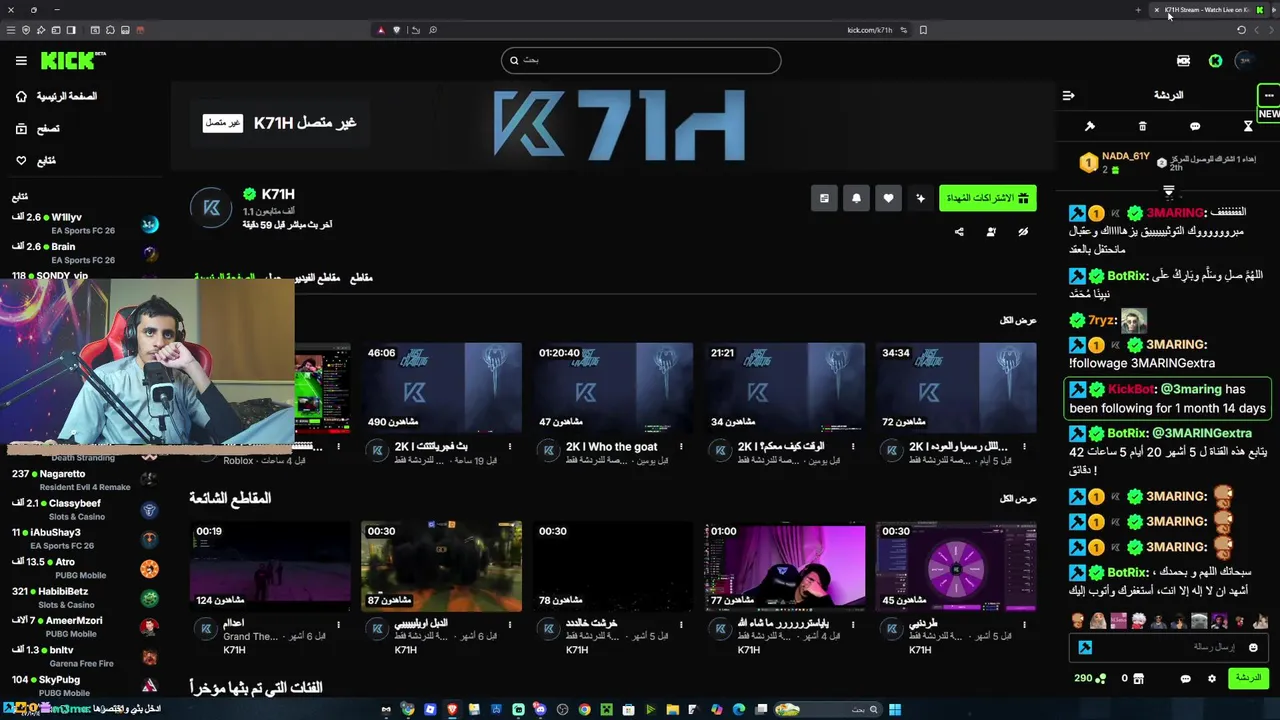Click the search box in Kick header
This screenshot has height=720, width=1280.
click(641, 60)
